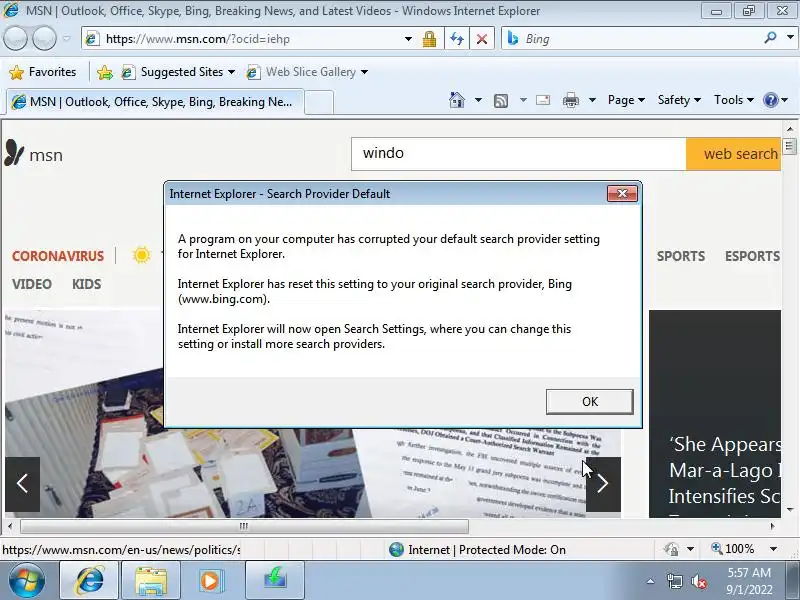Click the address bar URL field

click(x=243, y=39)
